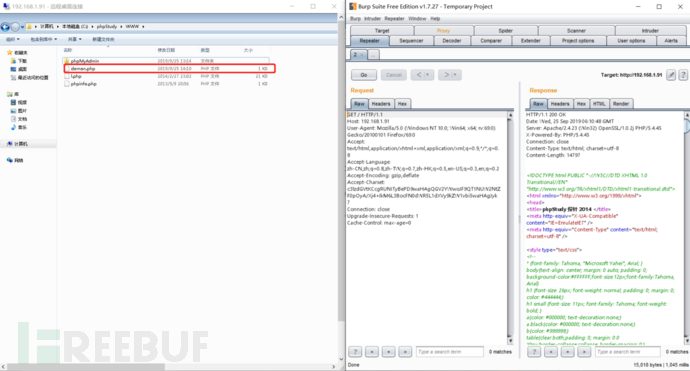Viewport: 690px width, 371px height.
Task: Open the target help question mark icon
Action: point(683,75)
